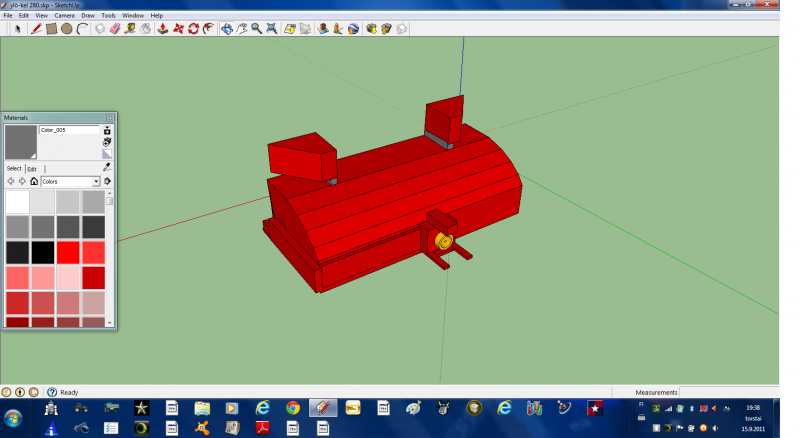Click the Color_005 material name field
The image size is (800, 438).
pos(69,130)
